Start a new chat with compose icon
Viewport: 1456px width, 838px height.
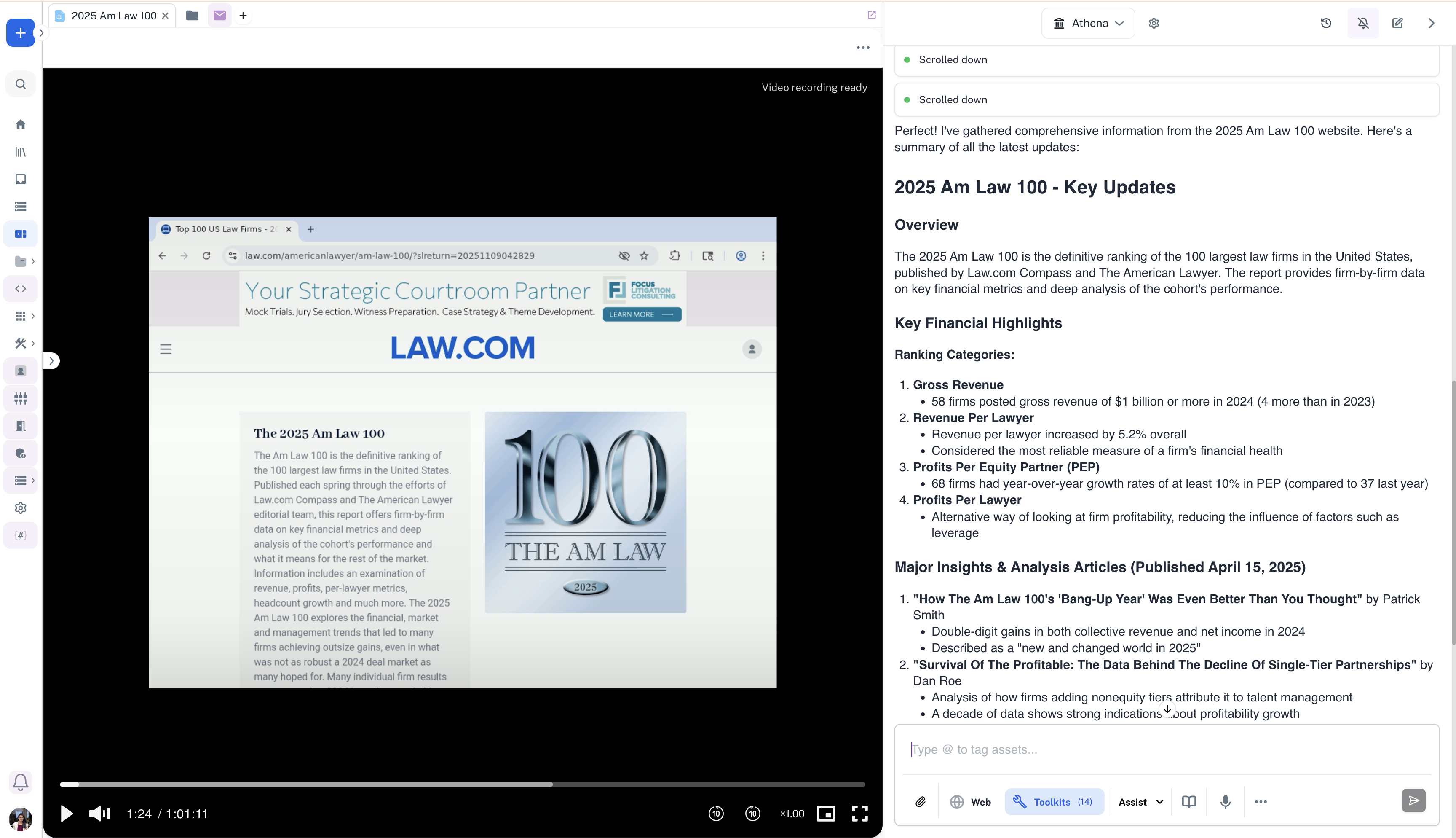tap(1397, 23)
